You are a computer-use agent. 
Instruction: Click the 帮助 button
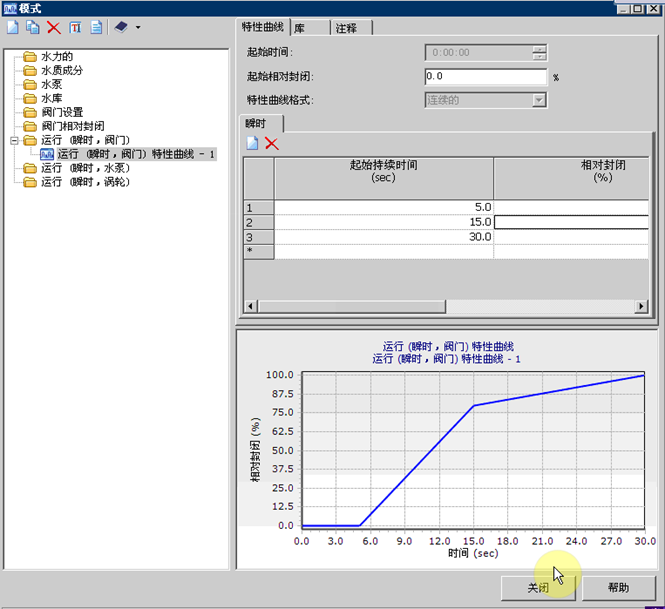point(619,588)
